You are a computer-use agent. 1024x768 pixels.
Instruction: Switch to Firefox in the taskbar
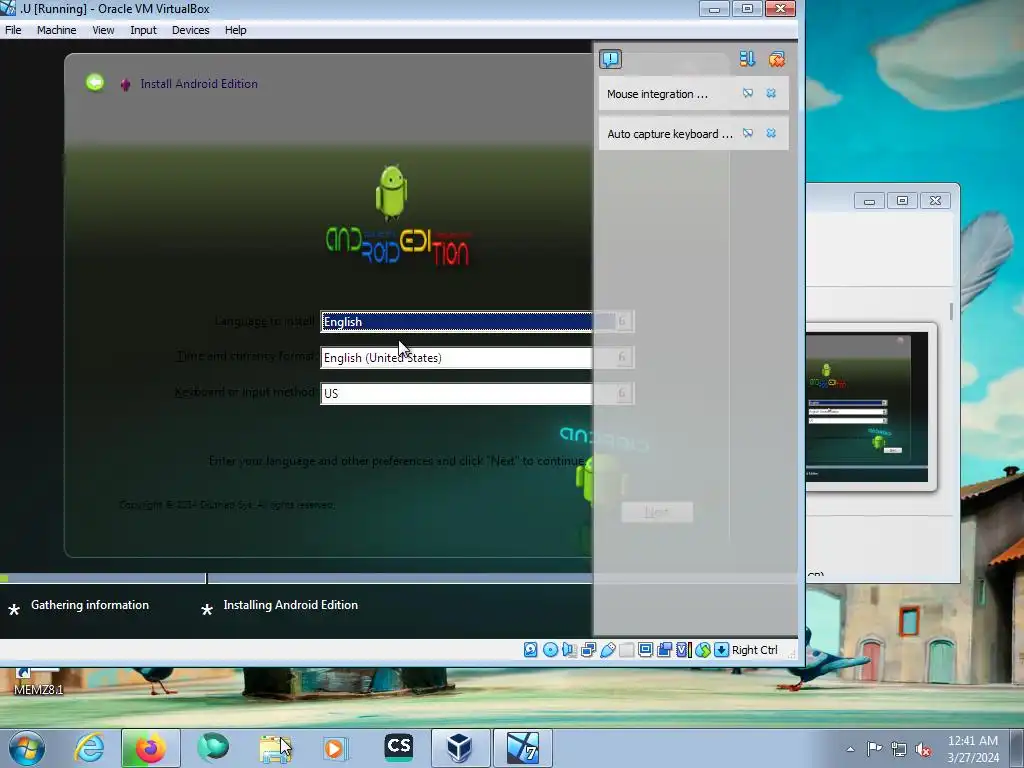tap(150, 748)
